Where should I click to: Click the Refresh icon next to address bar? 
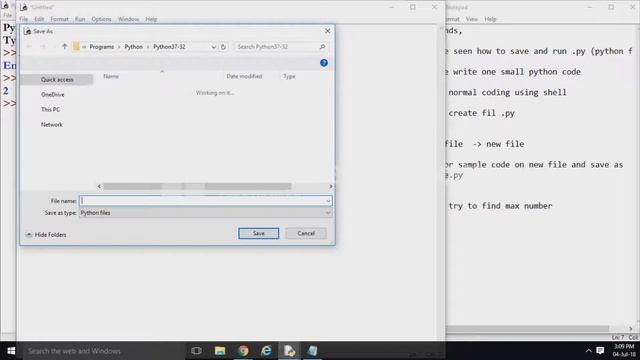pyautogui.click(x=223, y=47)
